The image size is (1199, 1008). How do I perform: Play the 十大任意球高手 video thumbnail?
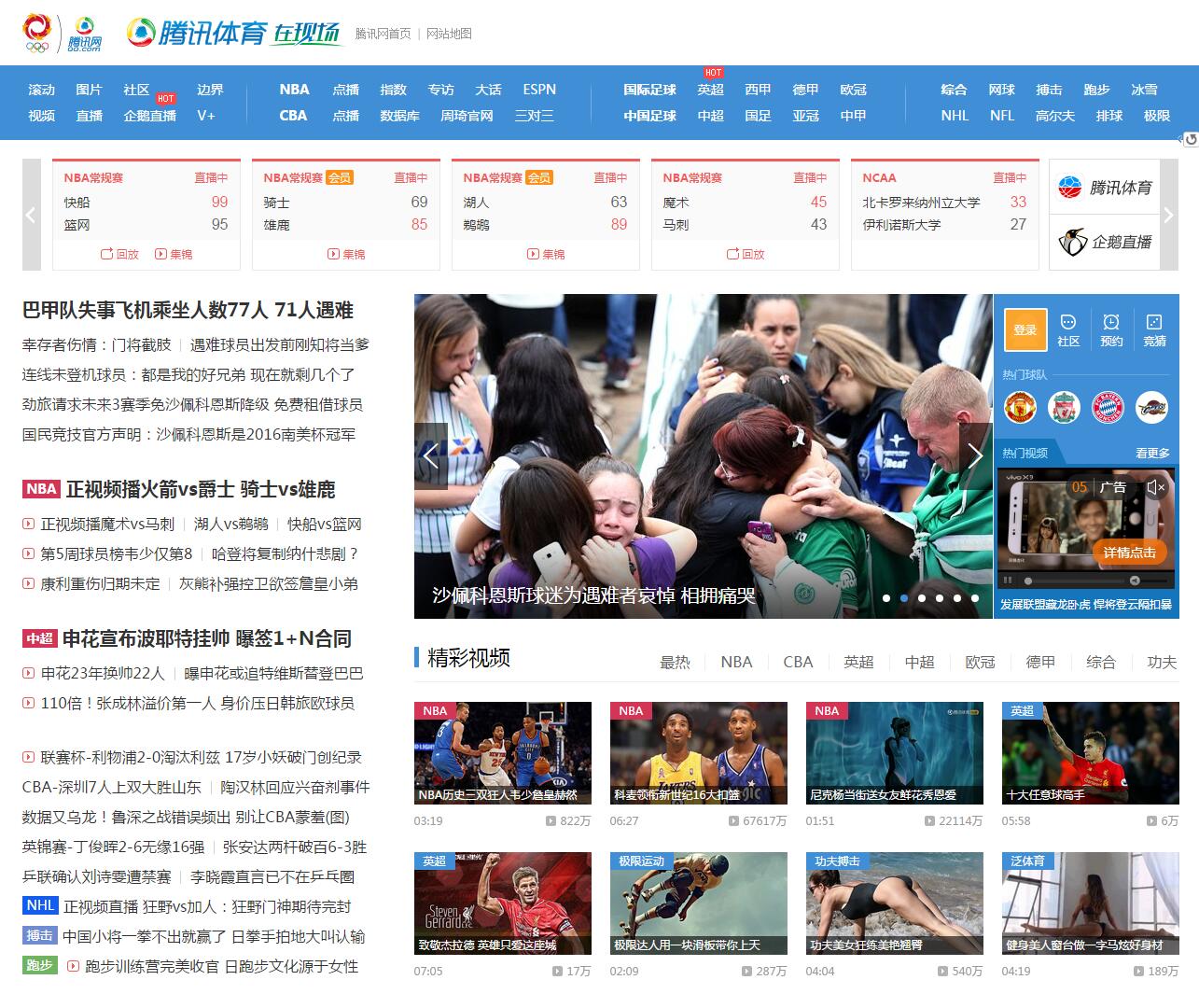[x=1091, y=753]
